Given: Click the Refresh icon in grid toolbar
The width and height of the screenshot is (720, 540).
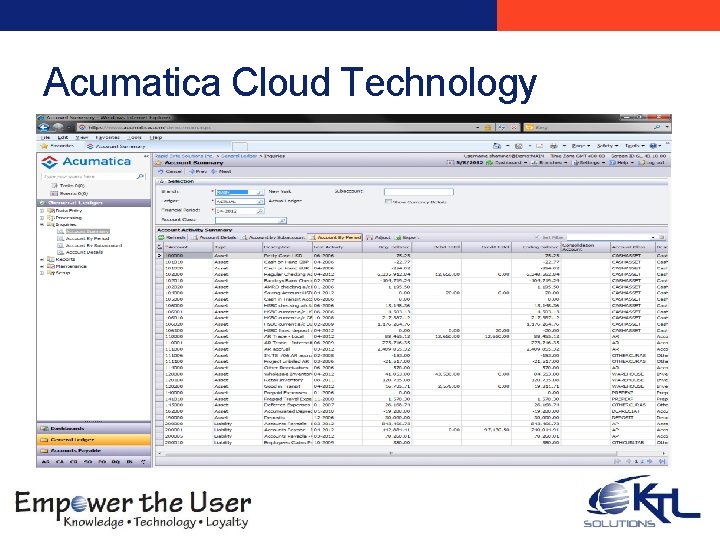Looking at the screenshot, I should tap(161, 237).
